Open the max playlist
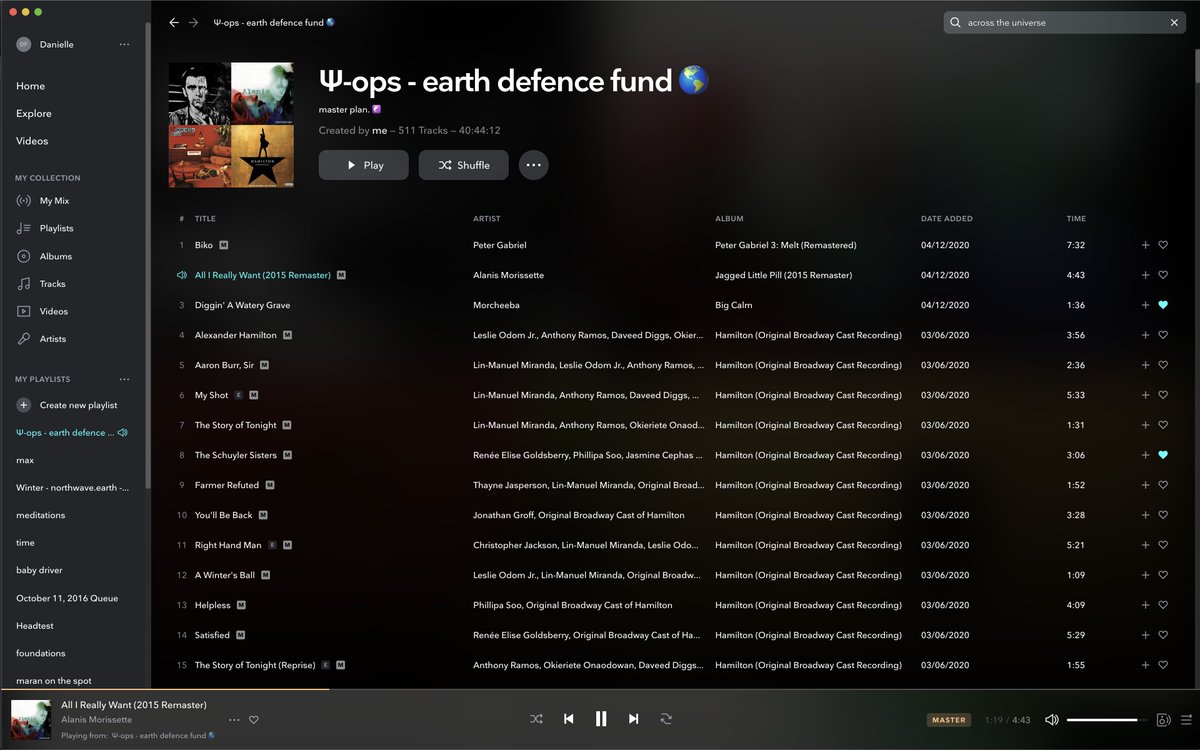 [x=25, y=460]
